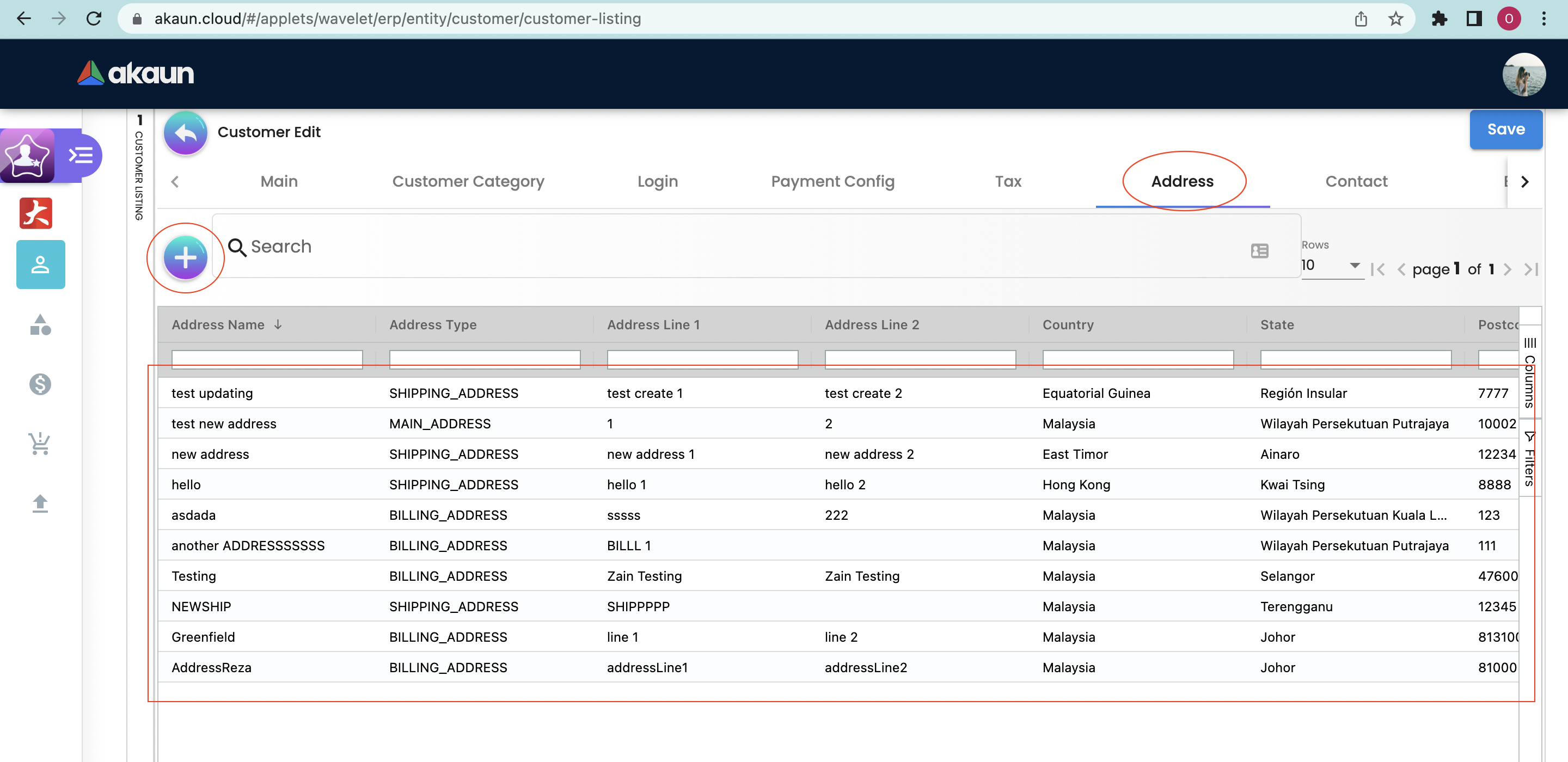This screenshot has width=1568, height=762.
Task: Toggle the list view icon in search bar
Action: click(x=1259, y=251)
